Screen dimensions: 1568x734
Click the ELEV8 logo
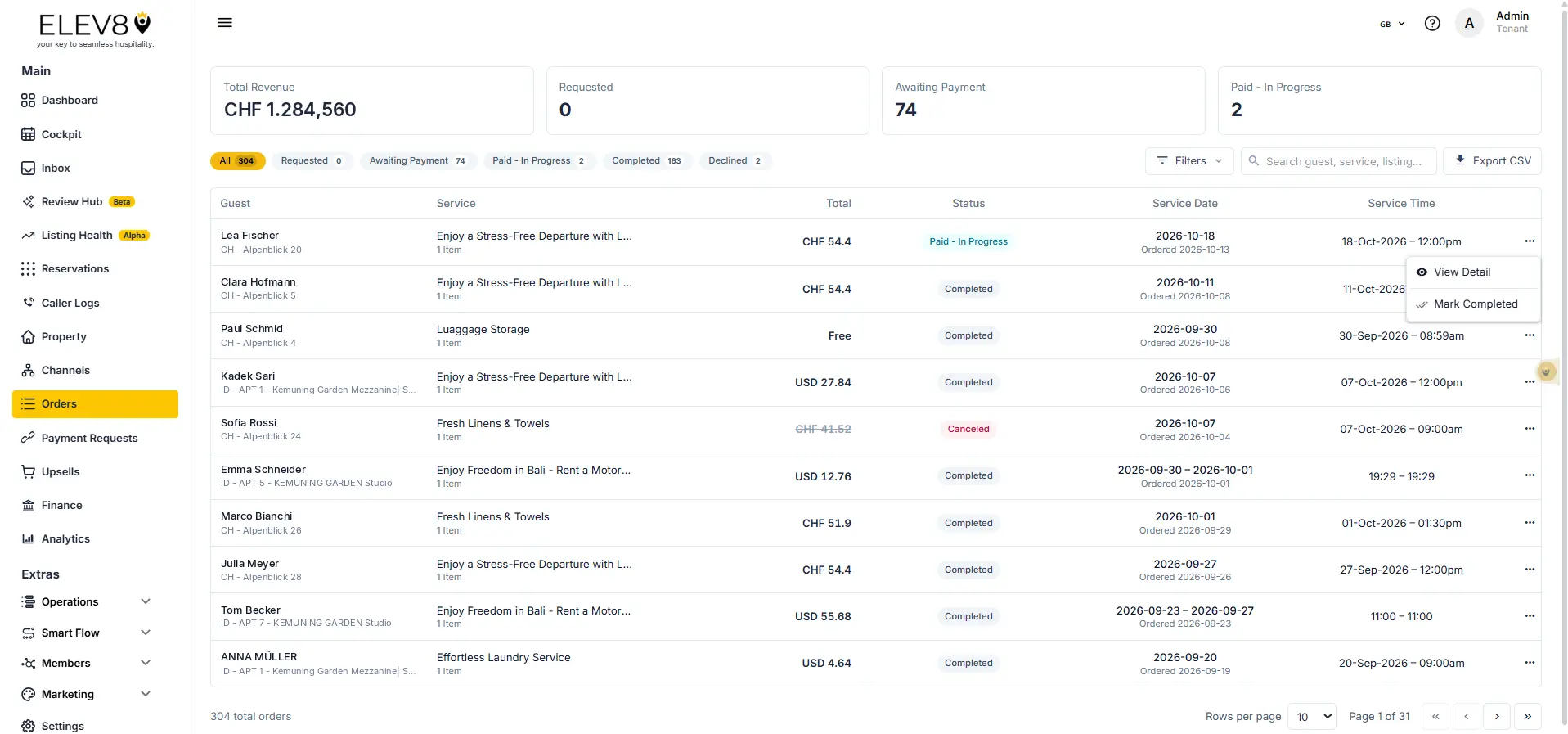(95, 30)
